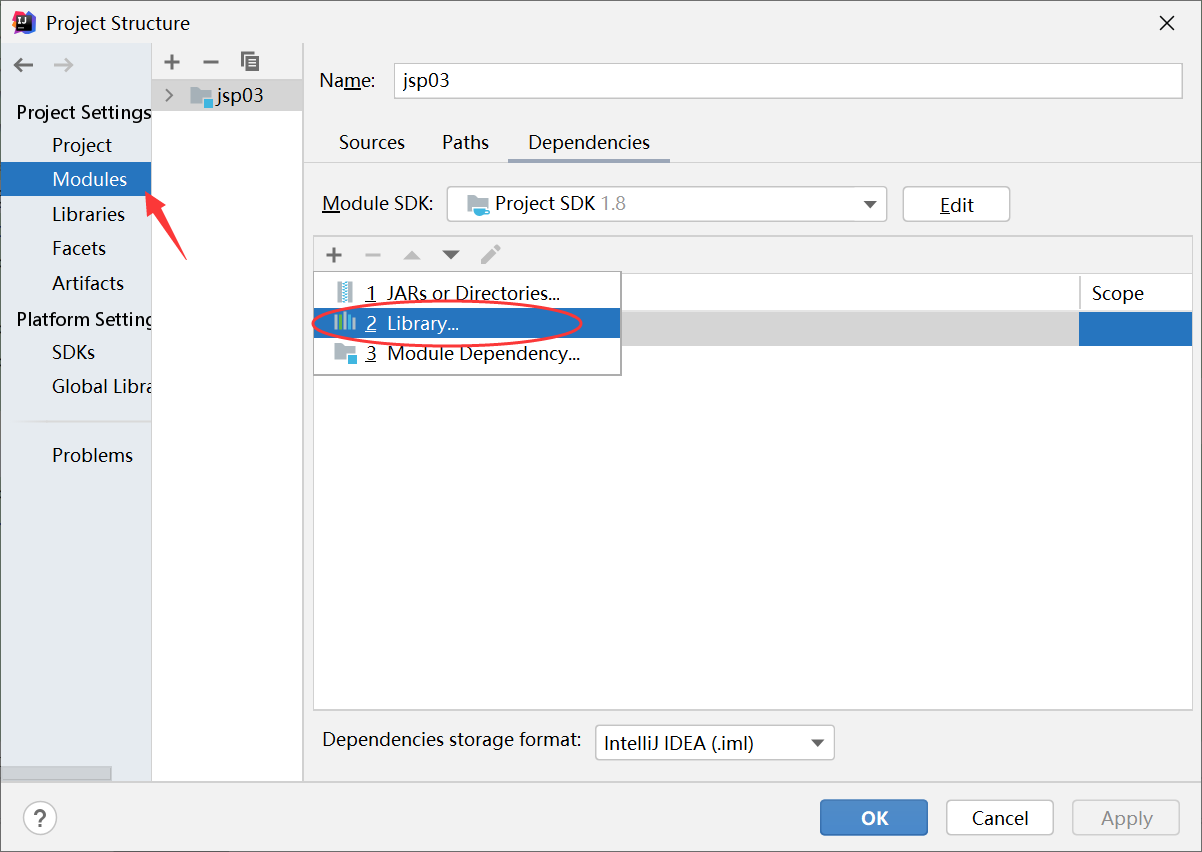Open the Problems section

click(x=92, y=455)
